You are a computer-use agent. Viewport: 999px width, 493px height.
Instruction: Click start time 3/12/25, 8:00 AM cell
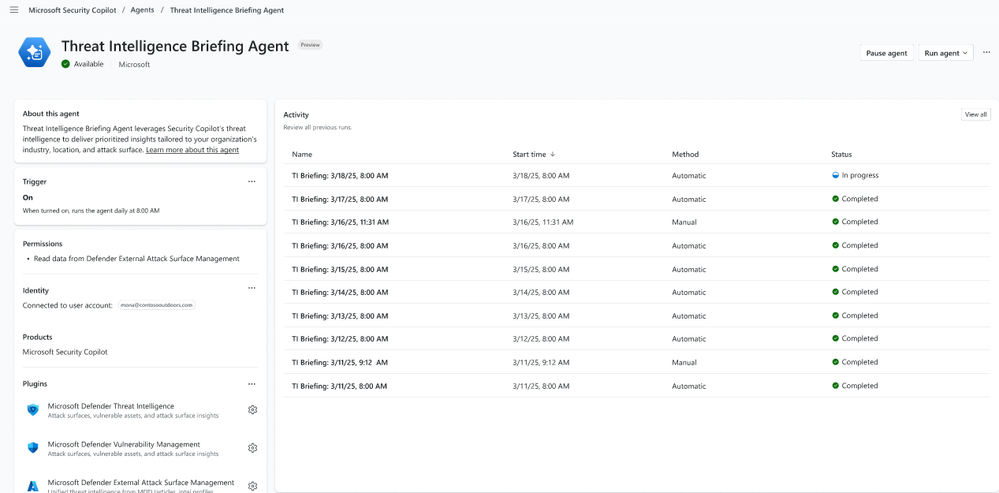click(x=541, y=339)
